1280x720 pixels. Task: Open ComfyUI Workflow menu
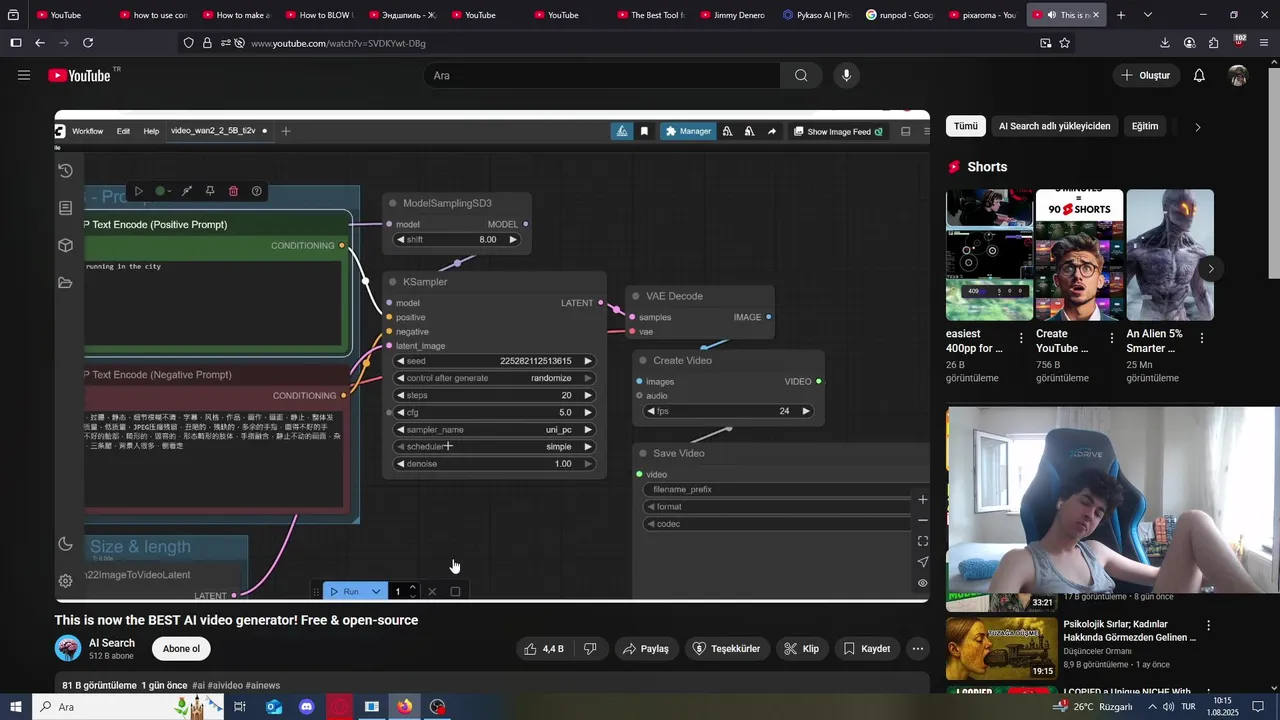click(x=87, y=131)
